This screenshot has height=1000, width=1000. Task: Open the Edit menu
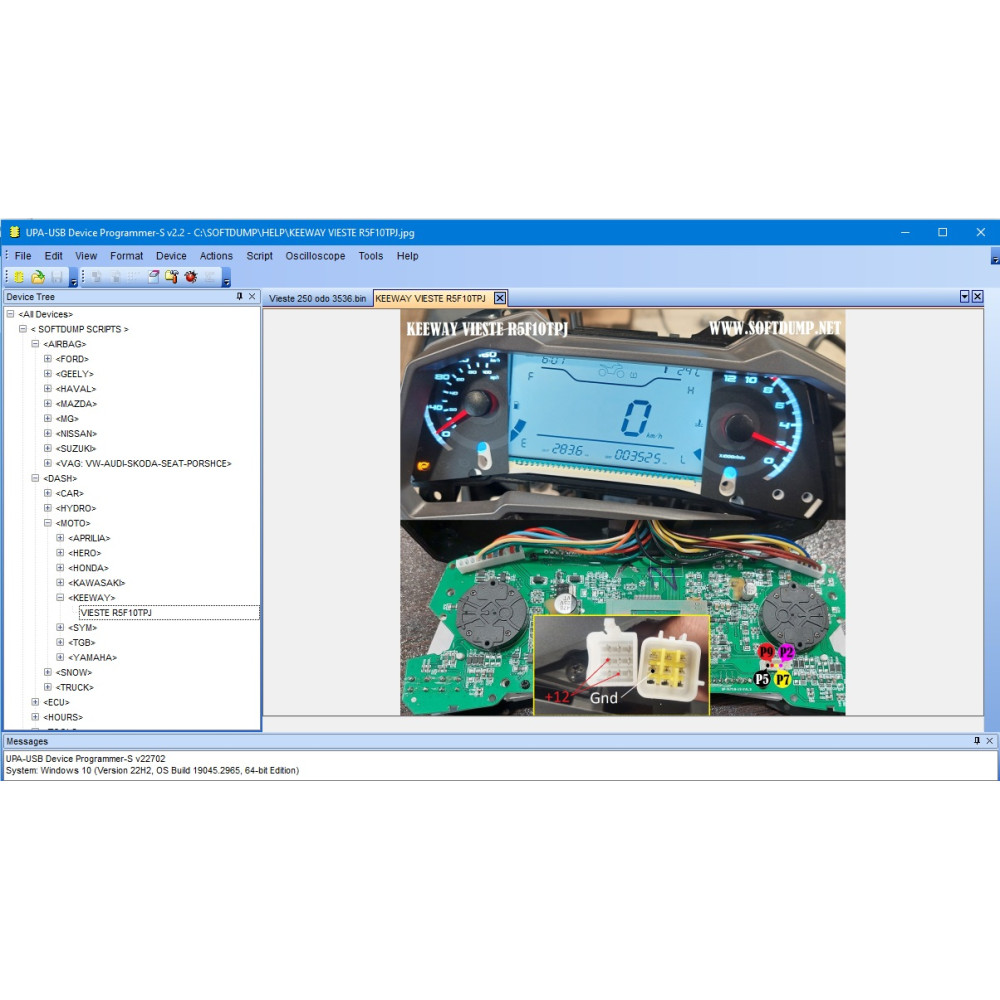coord(54,256)
